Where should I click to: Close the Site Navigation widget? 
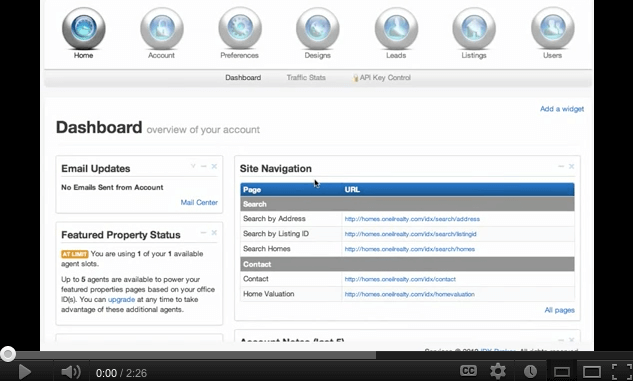click(x=571, y=166)
